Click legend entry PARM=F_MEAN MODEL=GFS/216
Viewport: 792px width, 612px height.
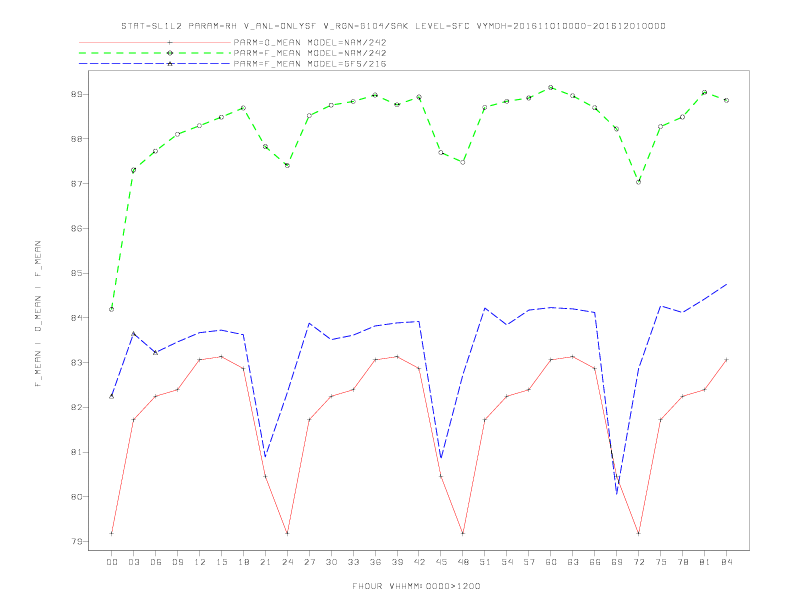pos(310,64)
